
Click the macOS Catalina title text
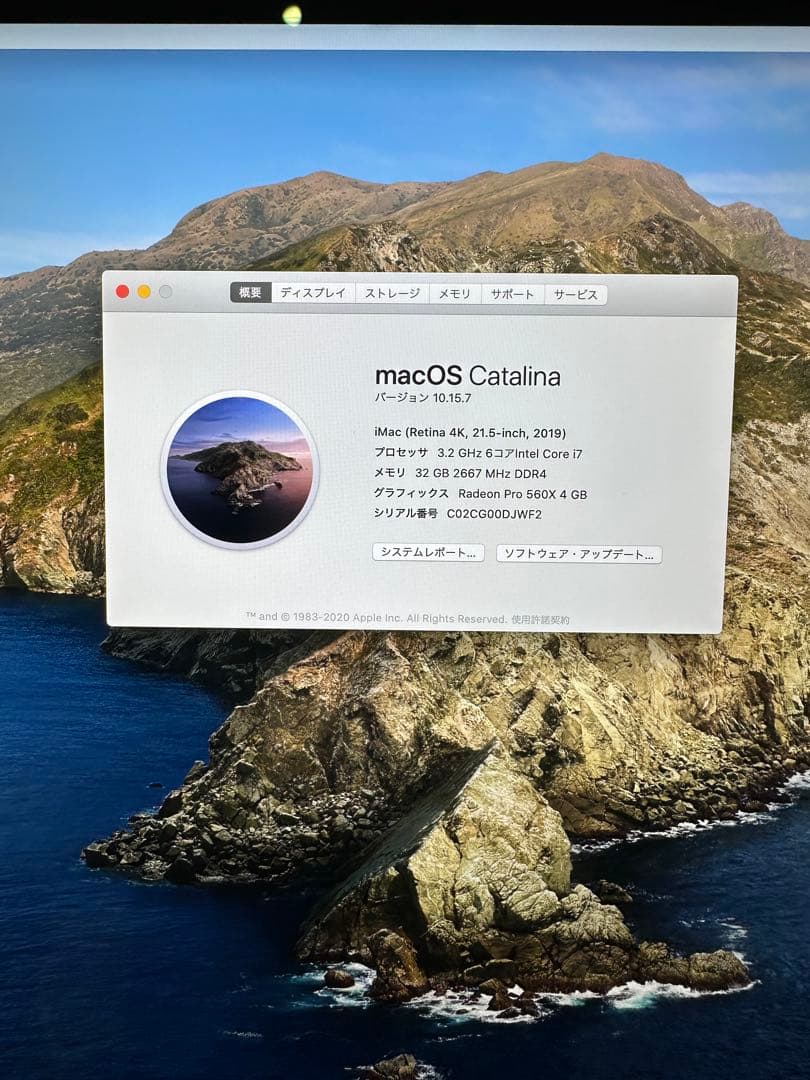[467, 378]
